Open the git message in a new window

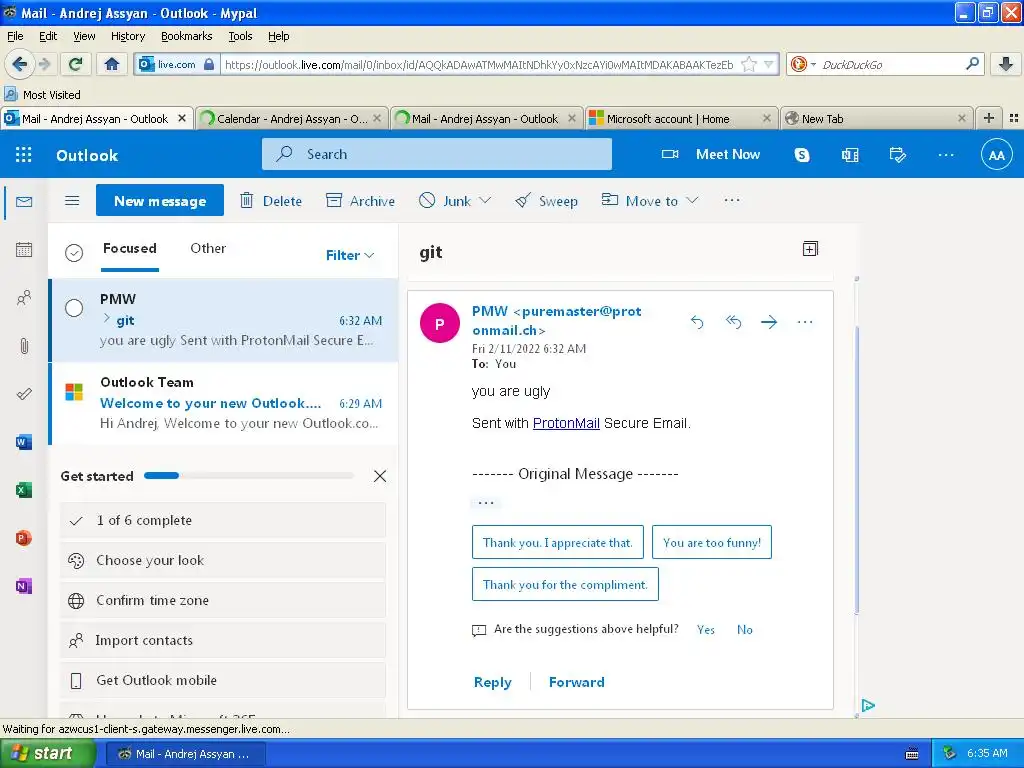(x=810, y=249)
